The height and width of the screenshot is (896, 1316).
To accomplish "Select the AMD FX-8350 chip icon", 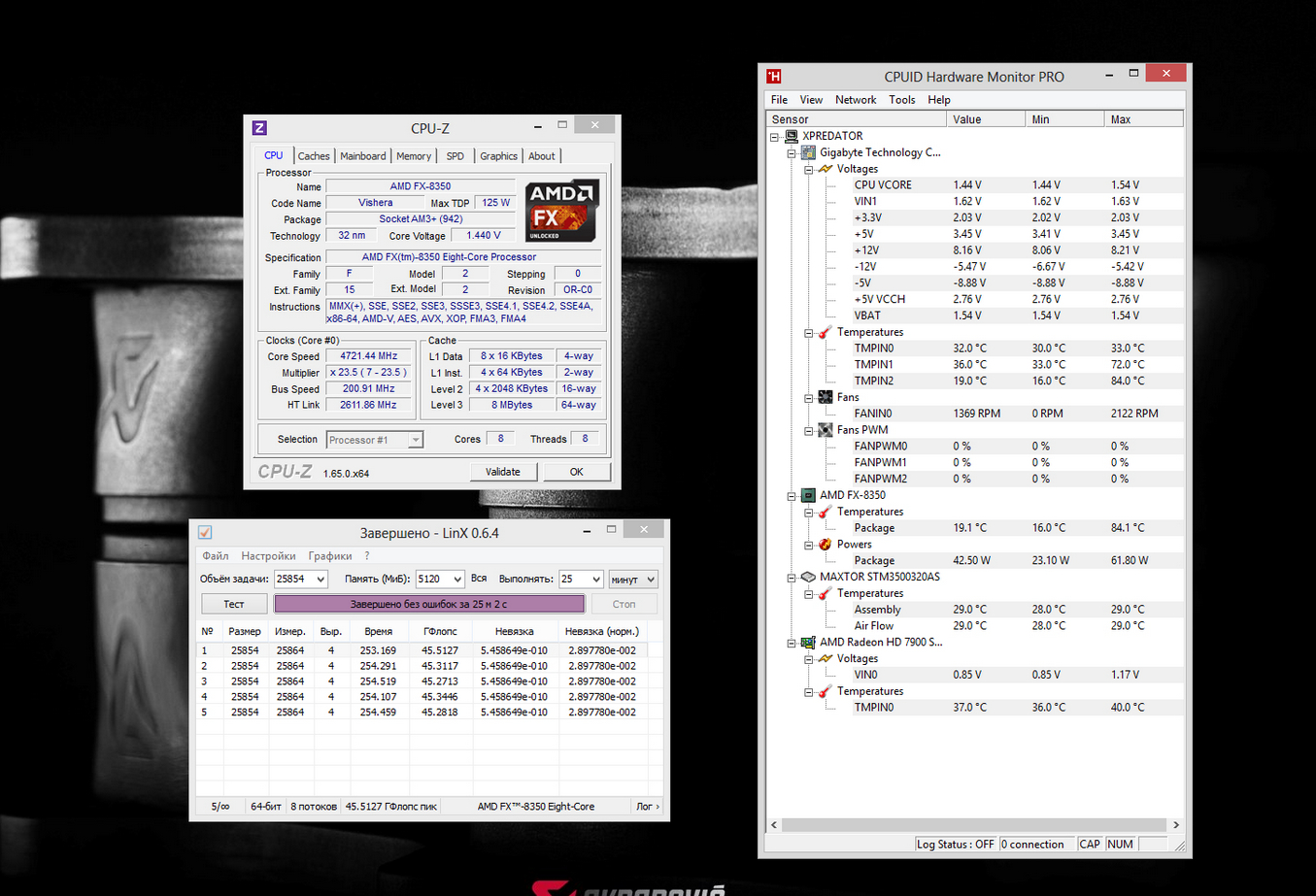I will [x=808, y=495].
